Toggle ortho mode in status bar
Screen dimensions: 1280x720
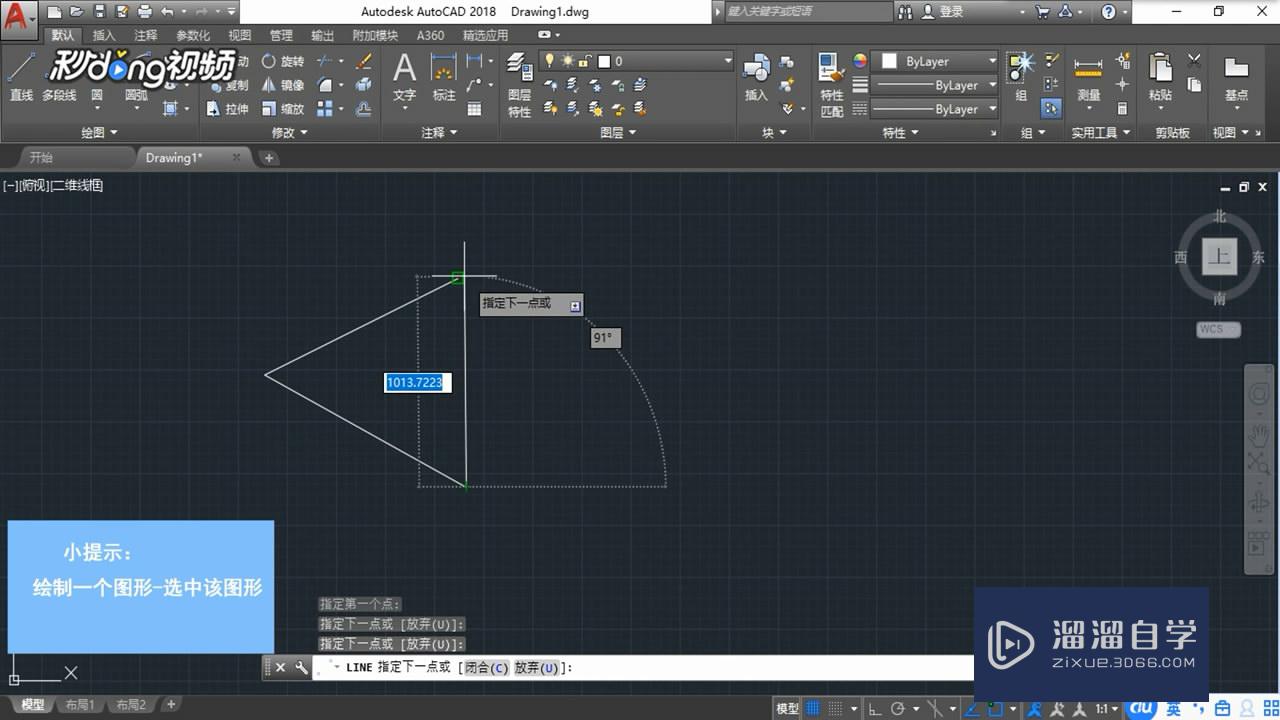coord(875,708)
